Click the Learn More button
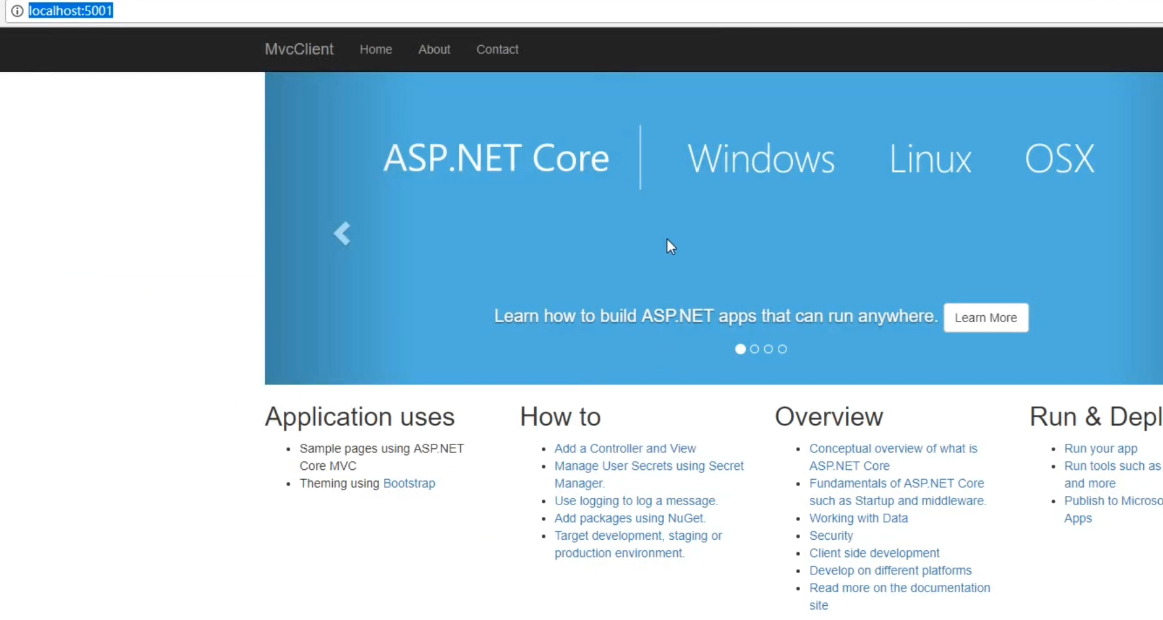The width and height of the screenshot is (1163, 620). click(986, 317)
